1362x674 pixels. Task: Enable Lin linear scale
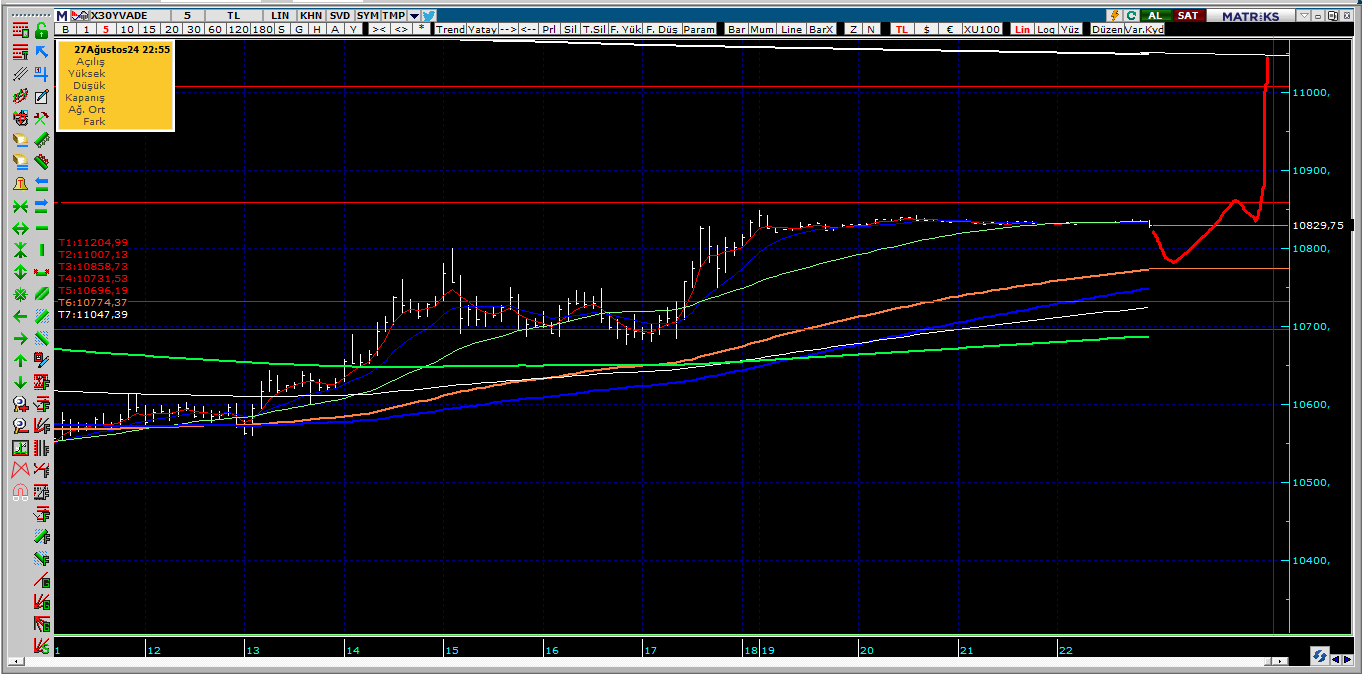[1022, 29]
